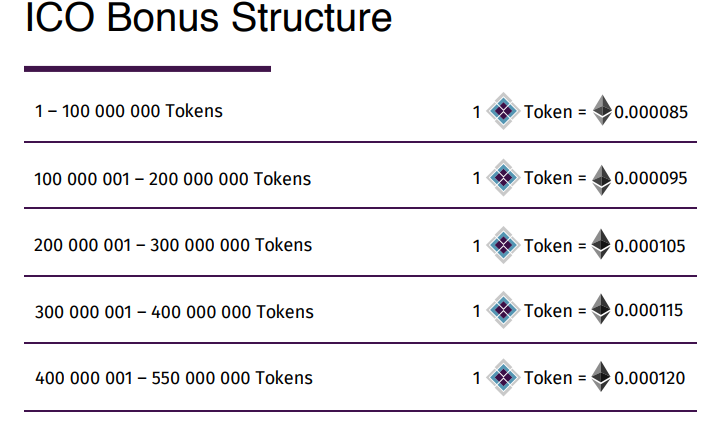Click the token diamond icon in the 0.000085 row
This screenshot has height=423, width=722.
click(503, 111)
